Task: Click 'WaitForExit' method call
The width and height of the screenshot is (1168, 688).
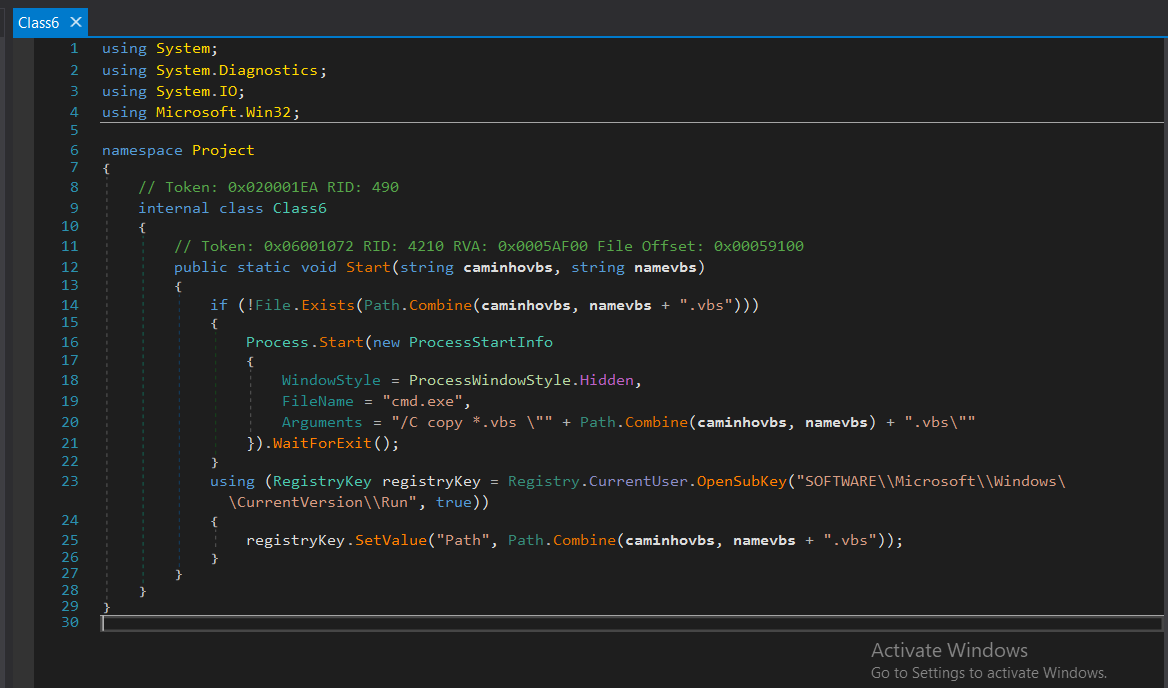Action: 322,443
